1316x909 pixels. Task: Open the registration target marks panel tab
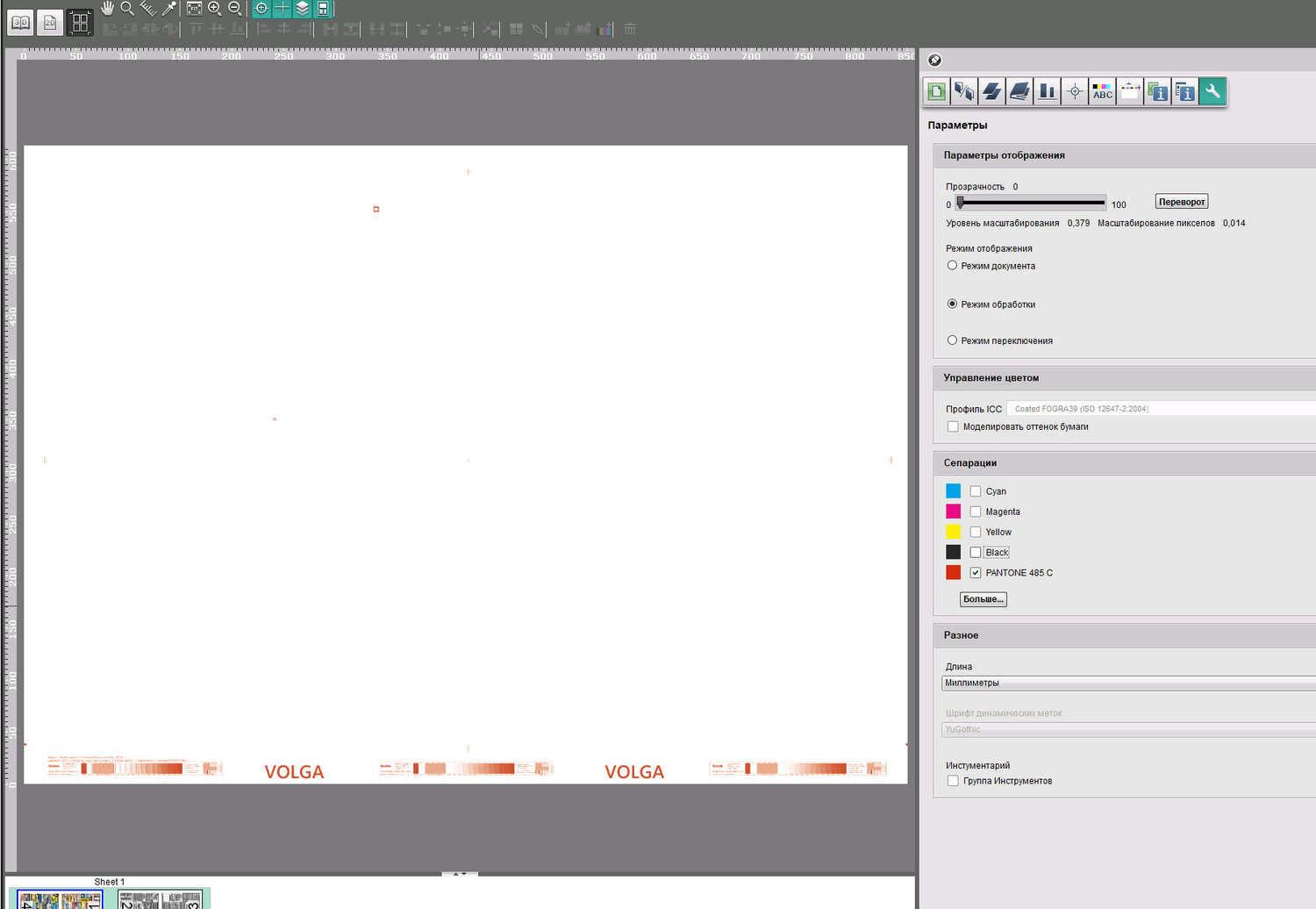click(x=1075, y=91)
